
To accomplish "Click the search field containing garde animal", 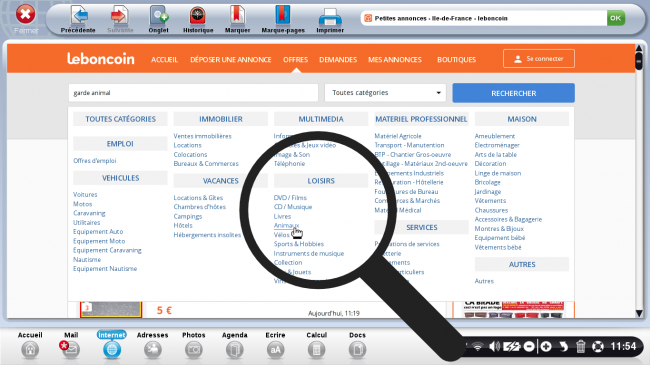I will 193,93.
